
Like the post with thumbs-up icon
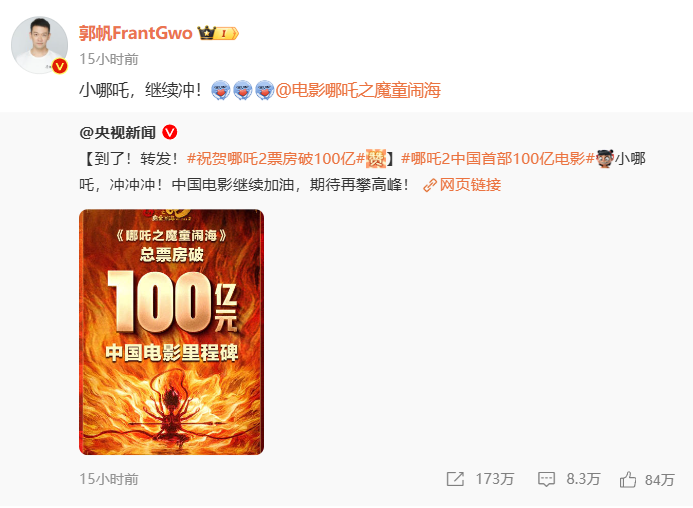point(628,479)
